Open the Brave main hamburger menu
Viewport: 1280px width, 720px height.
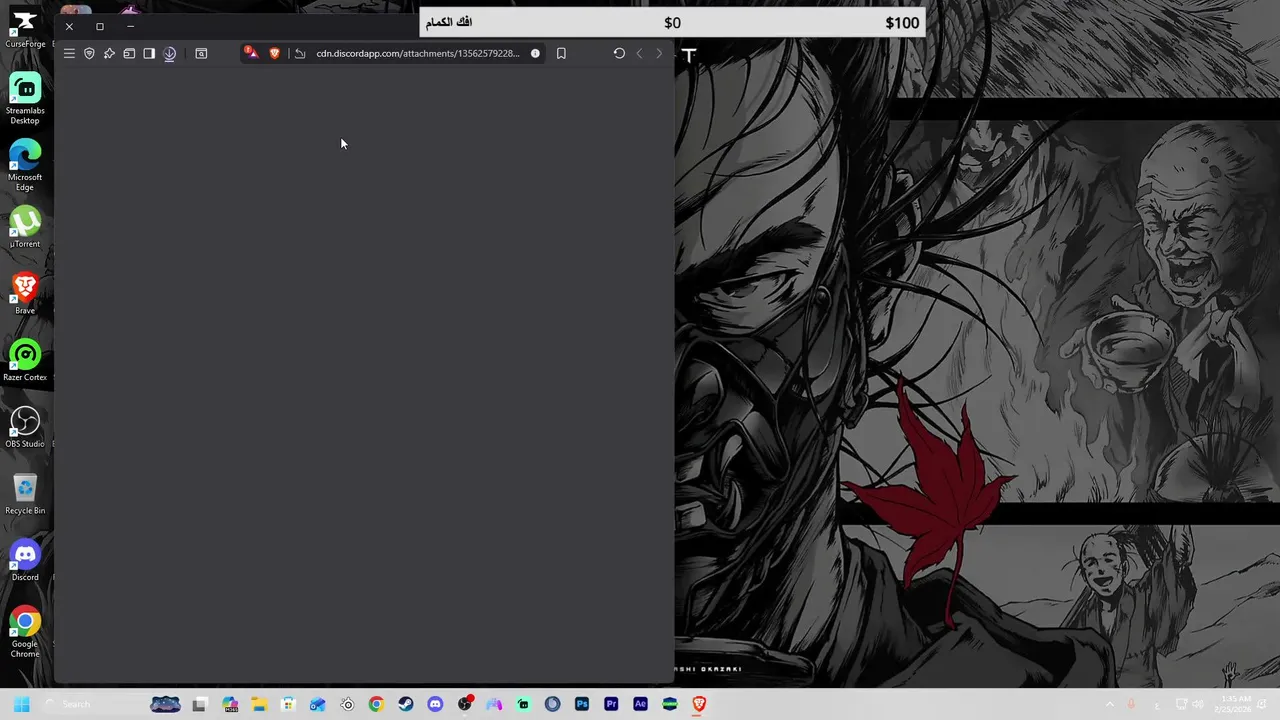69,53
